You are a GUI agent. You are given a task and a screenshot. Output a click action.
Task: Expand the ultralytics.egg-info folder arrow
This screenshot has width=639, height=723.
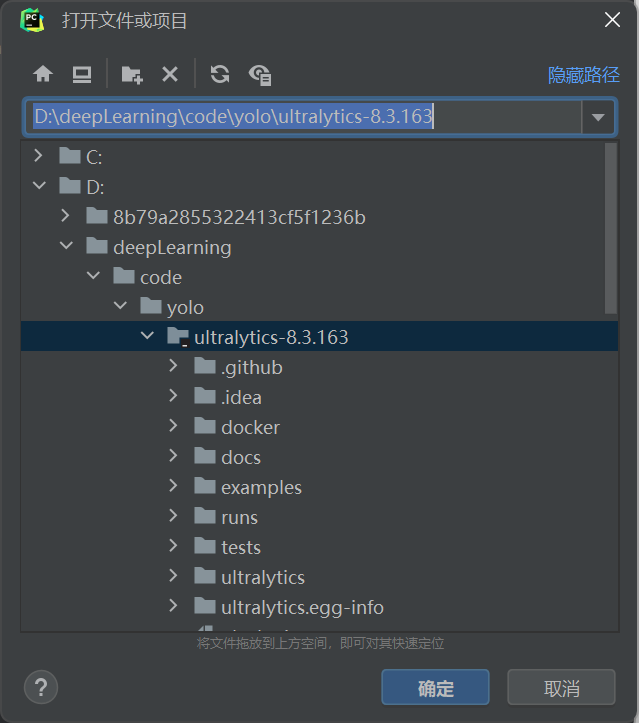(x=173, y=605)
